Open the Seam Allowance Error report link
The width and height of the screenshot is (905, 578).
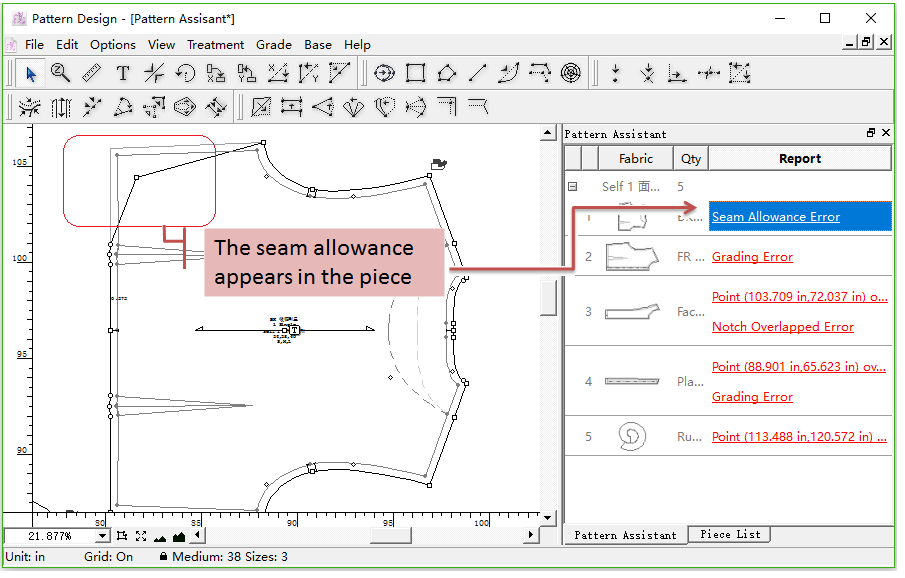click(x=775, y=217)
